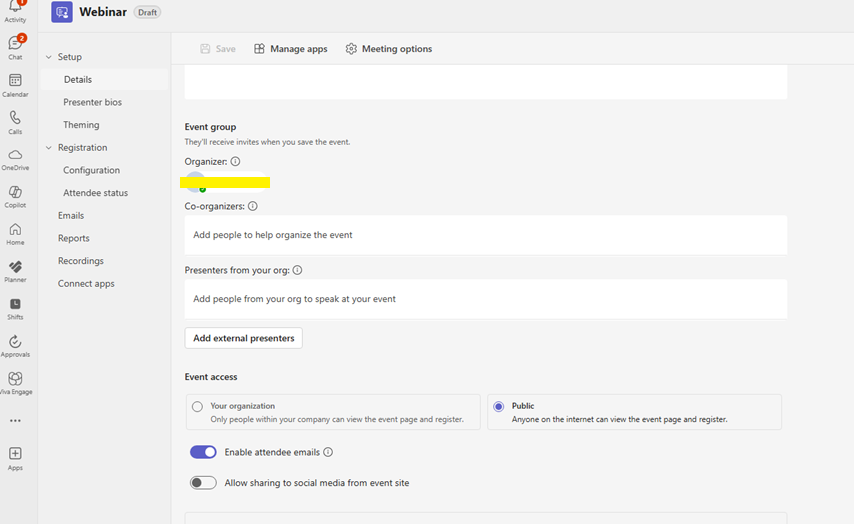Open Calls in the Teams sidebar
Image resolution: width=860 pixels, height=524 pixels.
pos(15,122)
